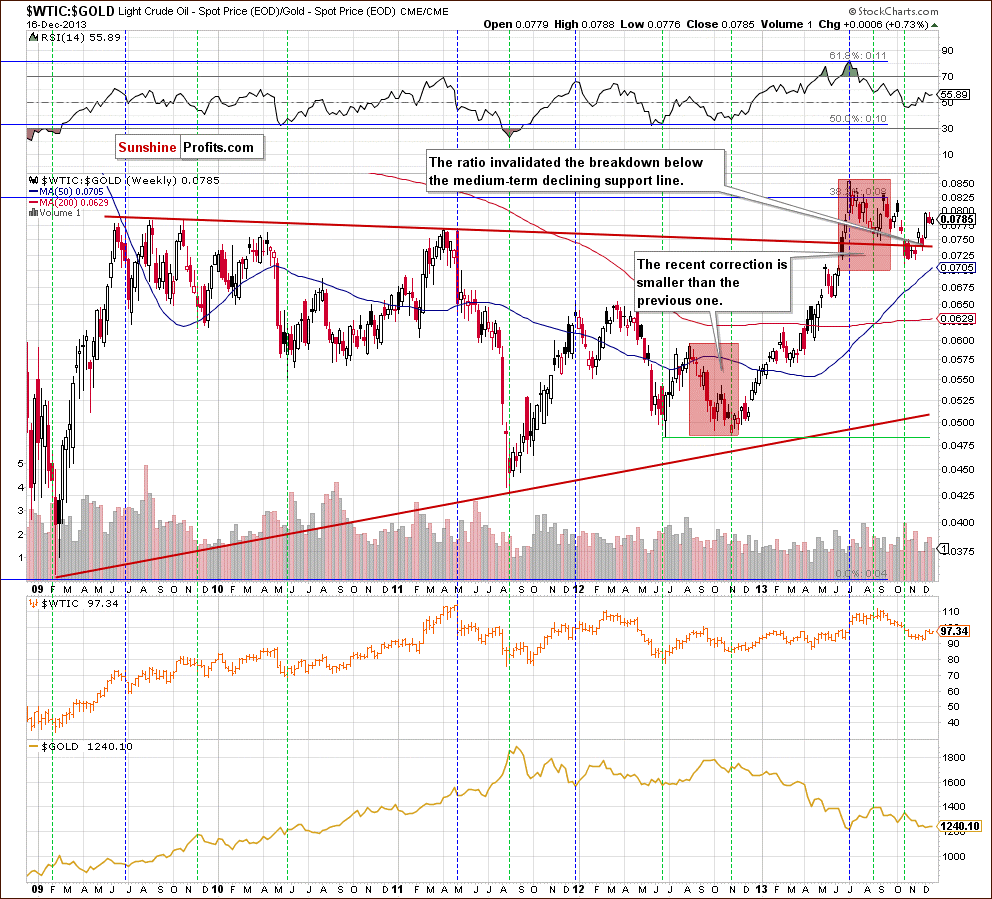Click the red shaded 2012 correction rectangle
Image resolution: width=992 pixels, height=899 pixels.
click(714, 389)
